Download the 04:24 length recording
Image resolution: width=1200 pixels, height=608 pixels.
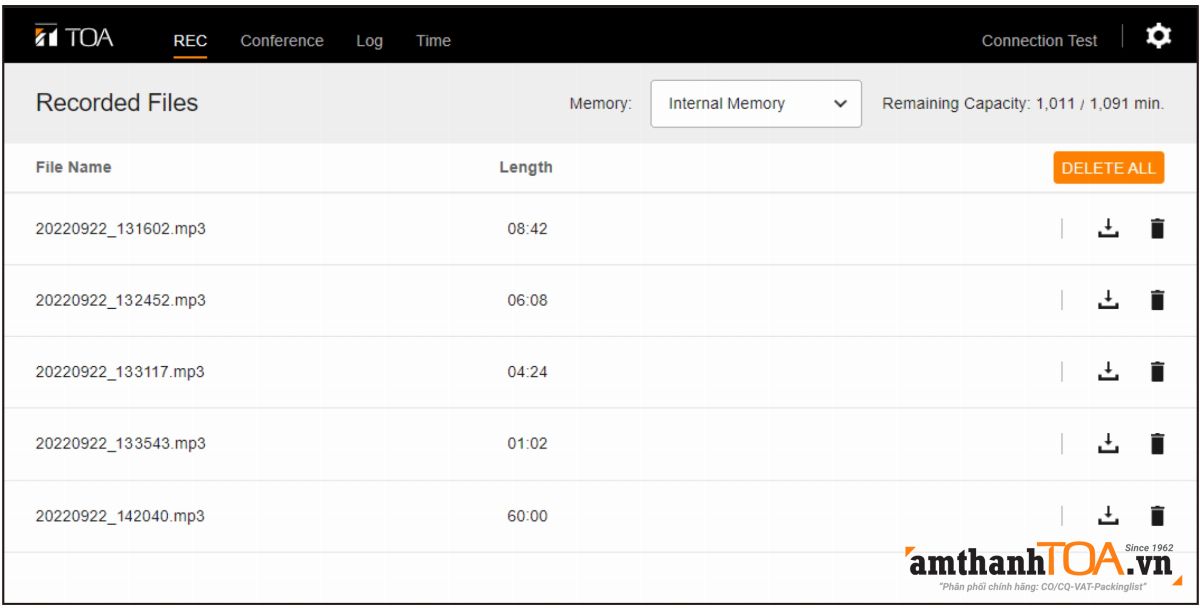coord(1105,372)
